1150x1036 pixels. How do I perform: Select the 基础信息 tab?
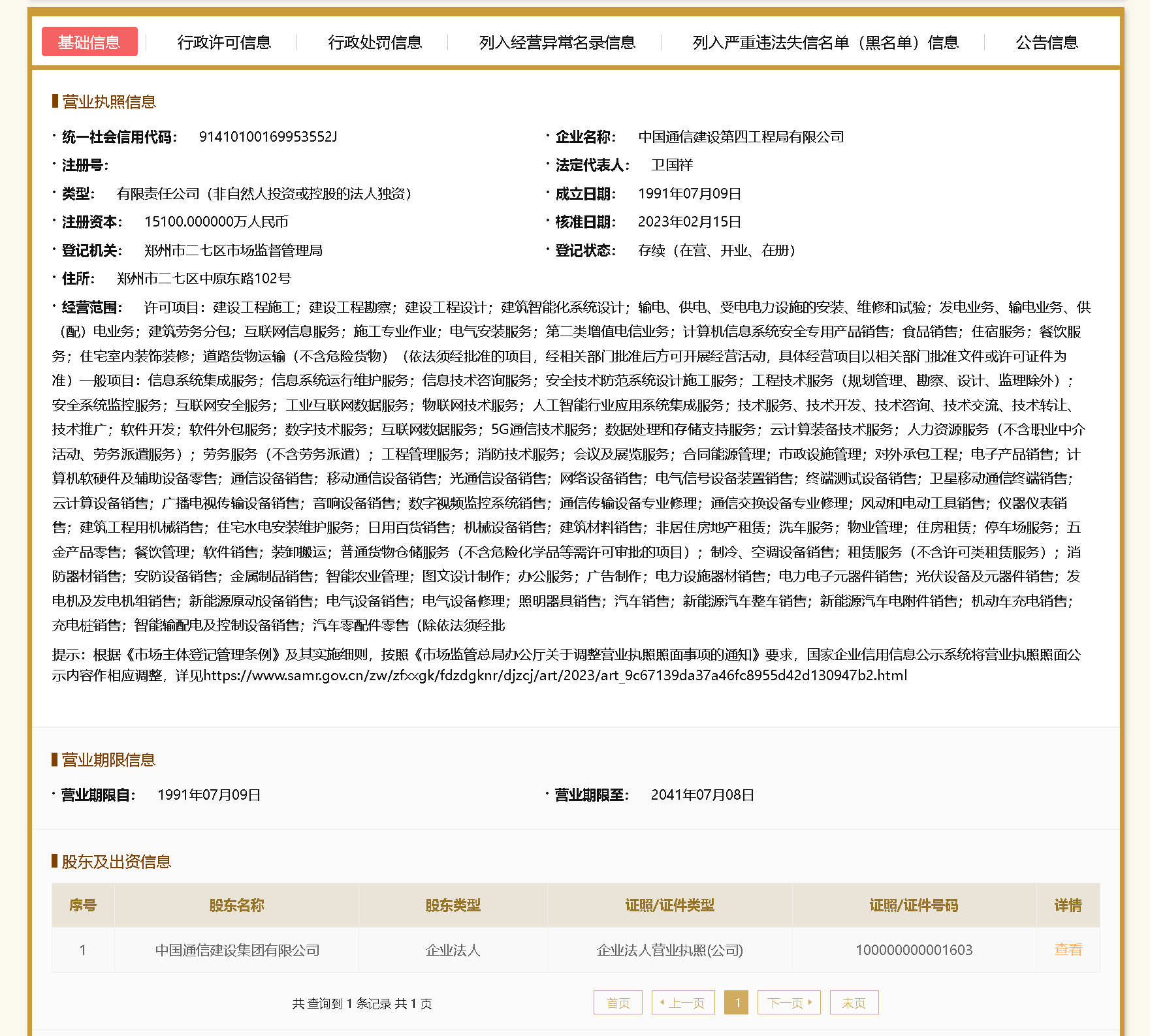click(89, 42)
